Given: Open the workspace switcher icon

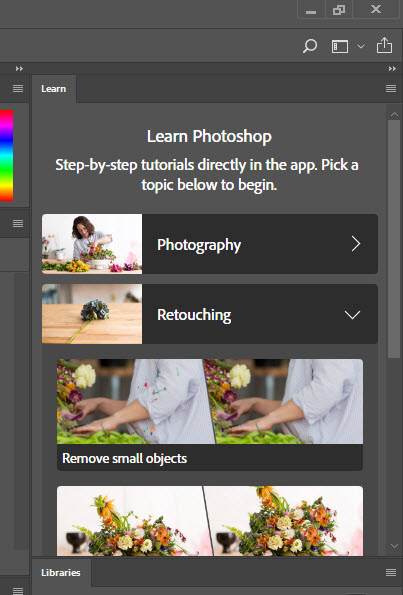Looking at the screenshot, I should coord(340,46).
